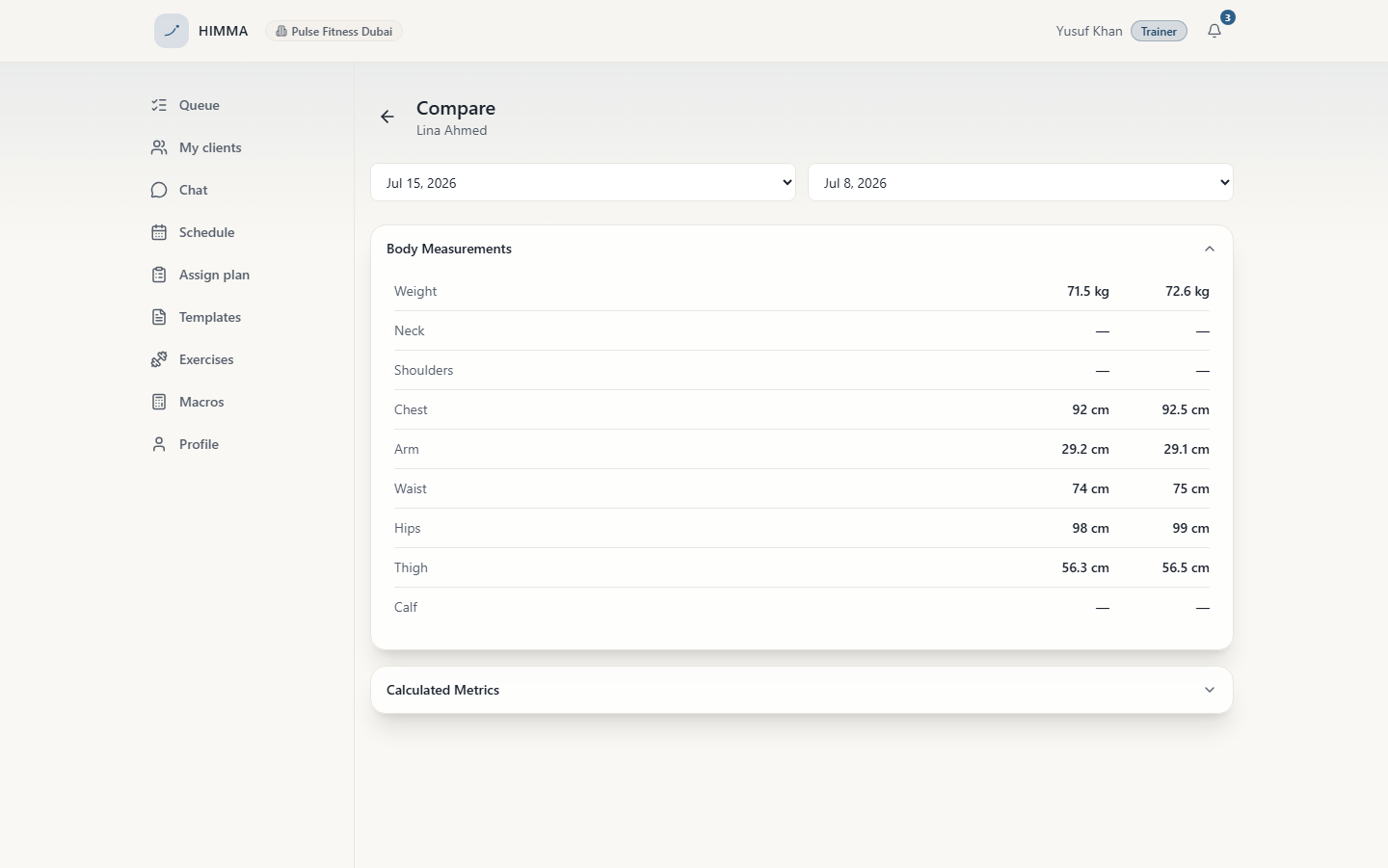Click the Hips row label
This screenshot has width=1388, height=868.
point(408,528)
